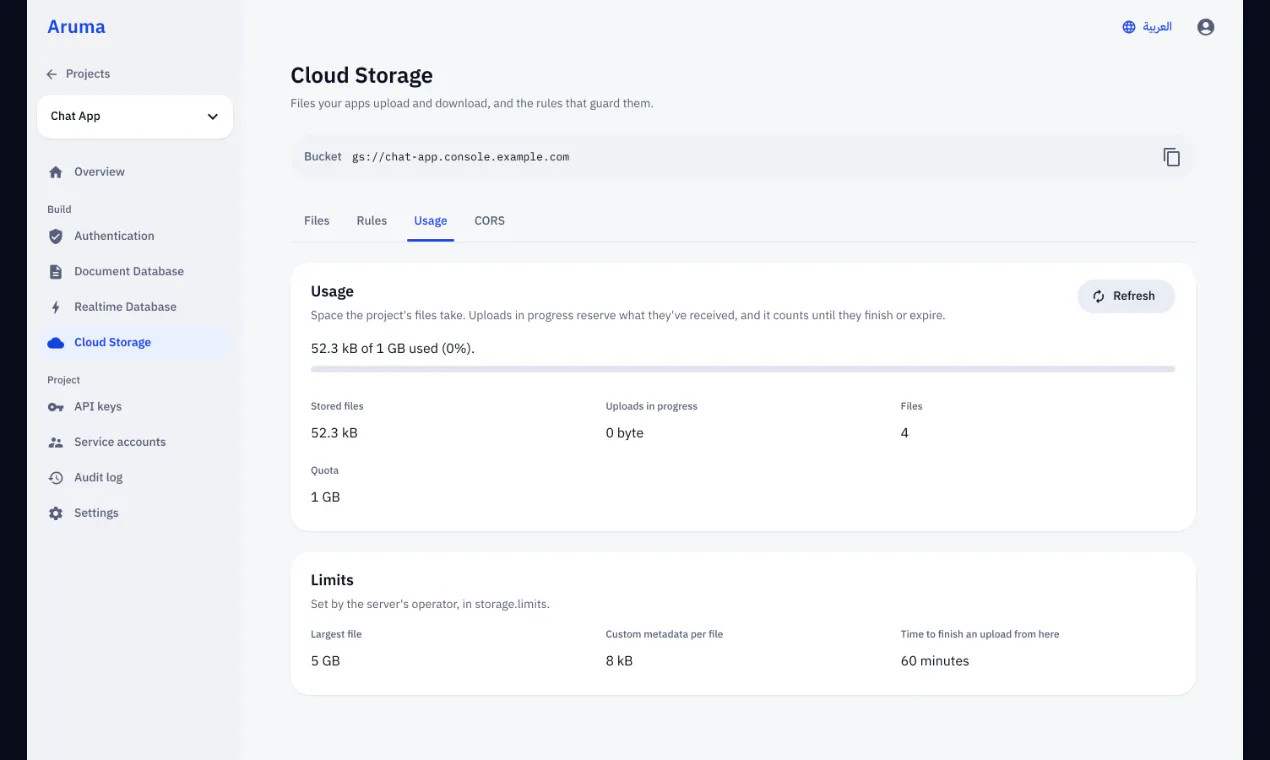The width and height of the screenshot is (1270, 760).
Task: Click the Largest file value 5 GB
Action: point(326,661)
